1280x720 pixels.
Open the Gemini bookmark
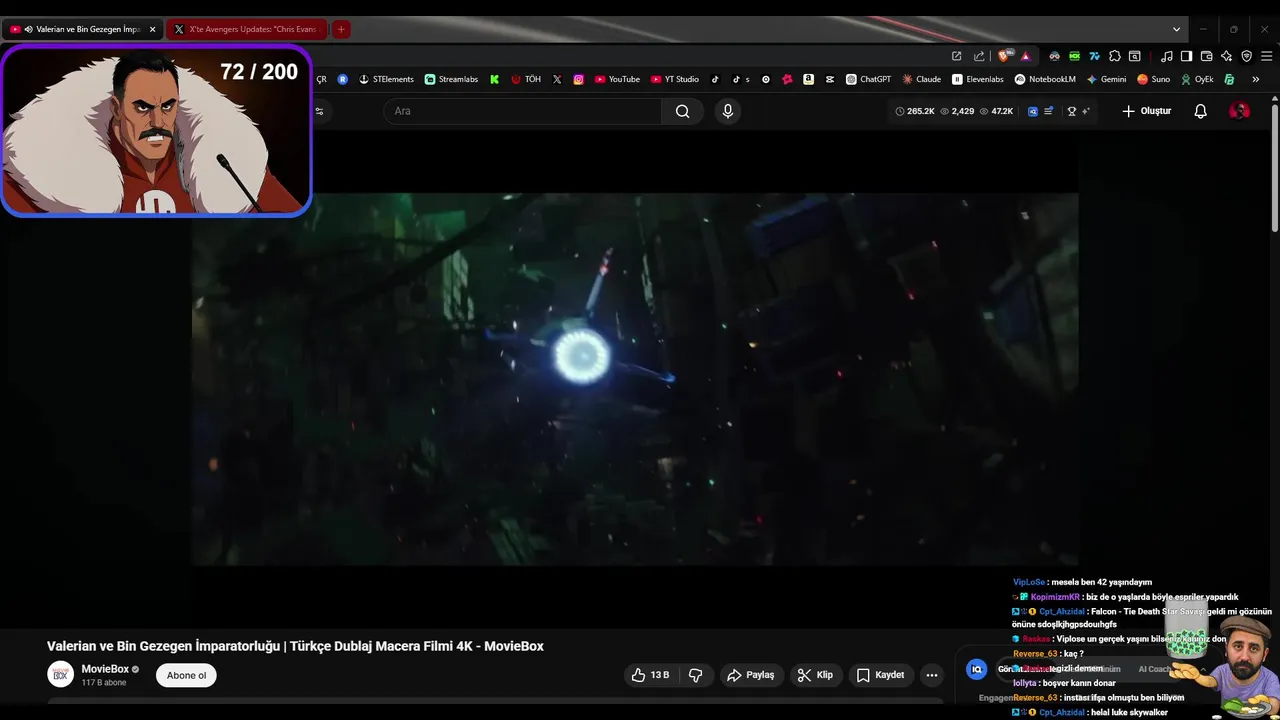[x=1106, y=79]
